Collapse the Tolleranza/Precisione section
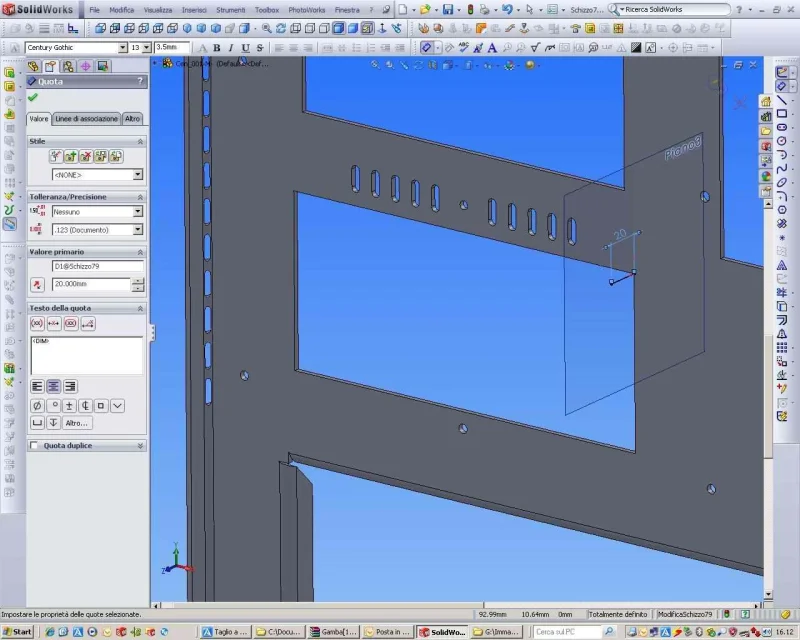This screenshot has width=800, height=640. tap(140, 197)
